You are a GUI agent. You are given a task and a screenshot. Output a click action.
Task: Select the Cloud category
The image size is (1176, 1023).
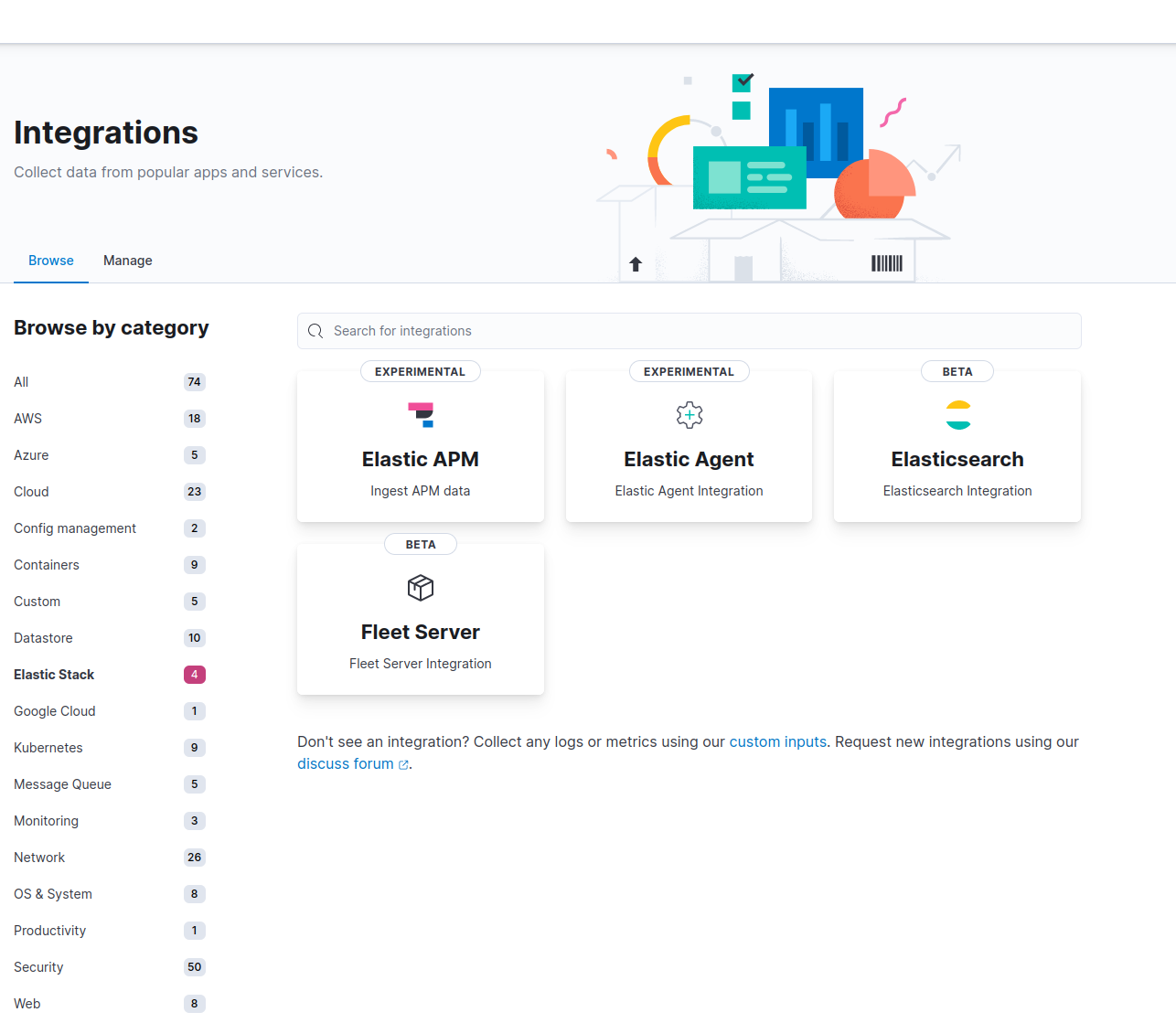[x=110, y=492]
